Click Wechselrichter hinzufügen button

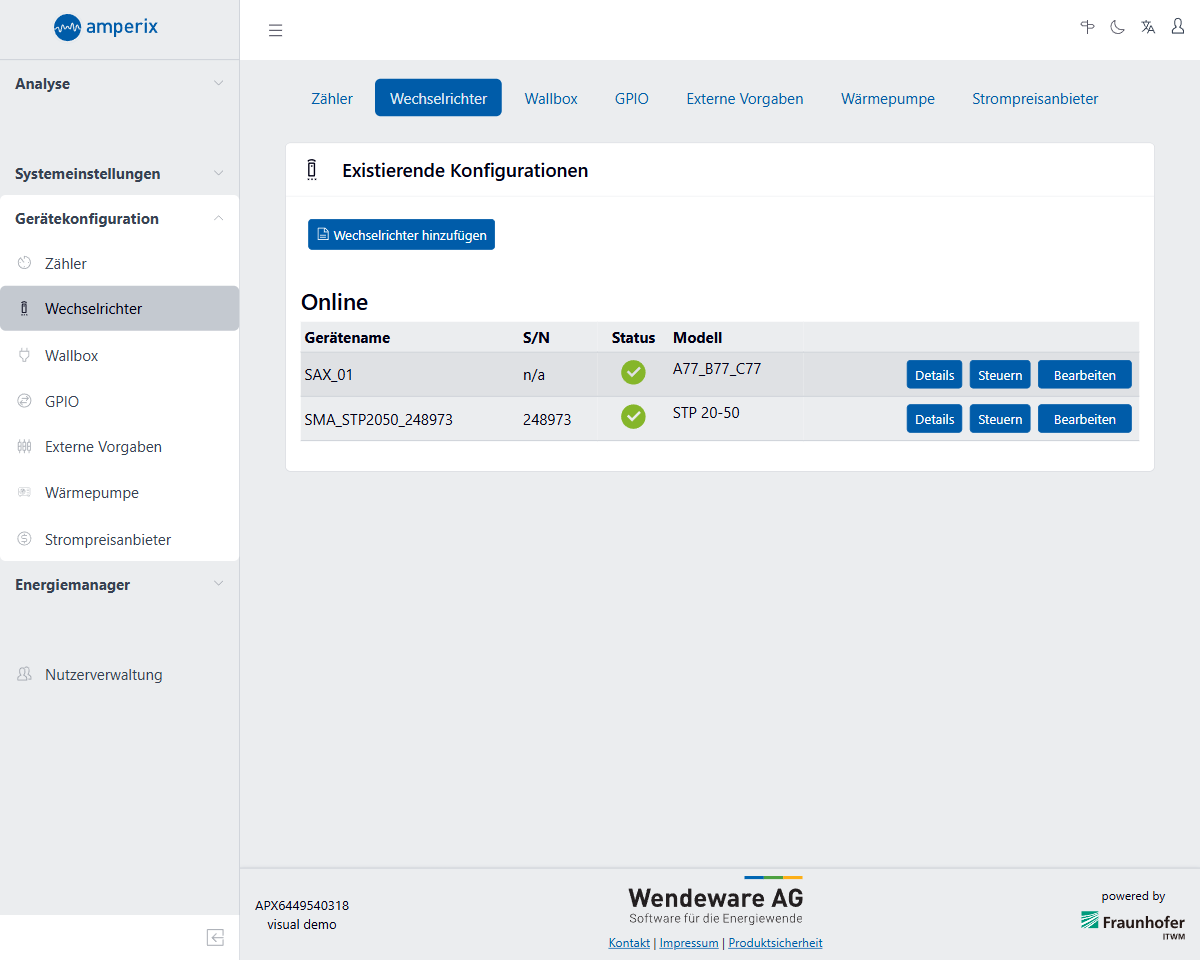click(401, 235)
